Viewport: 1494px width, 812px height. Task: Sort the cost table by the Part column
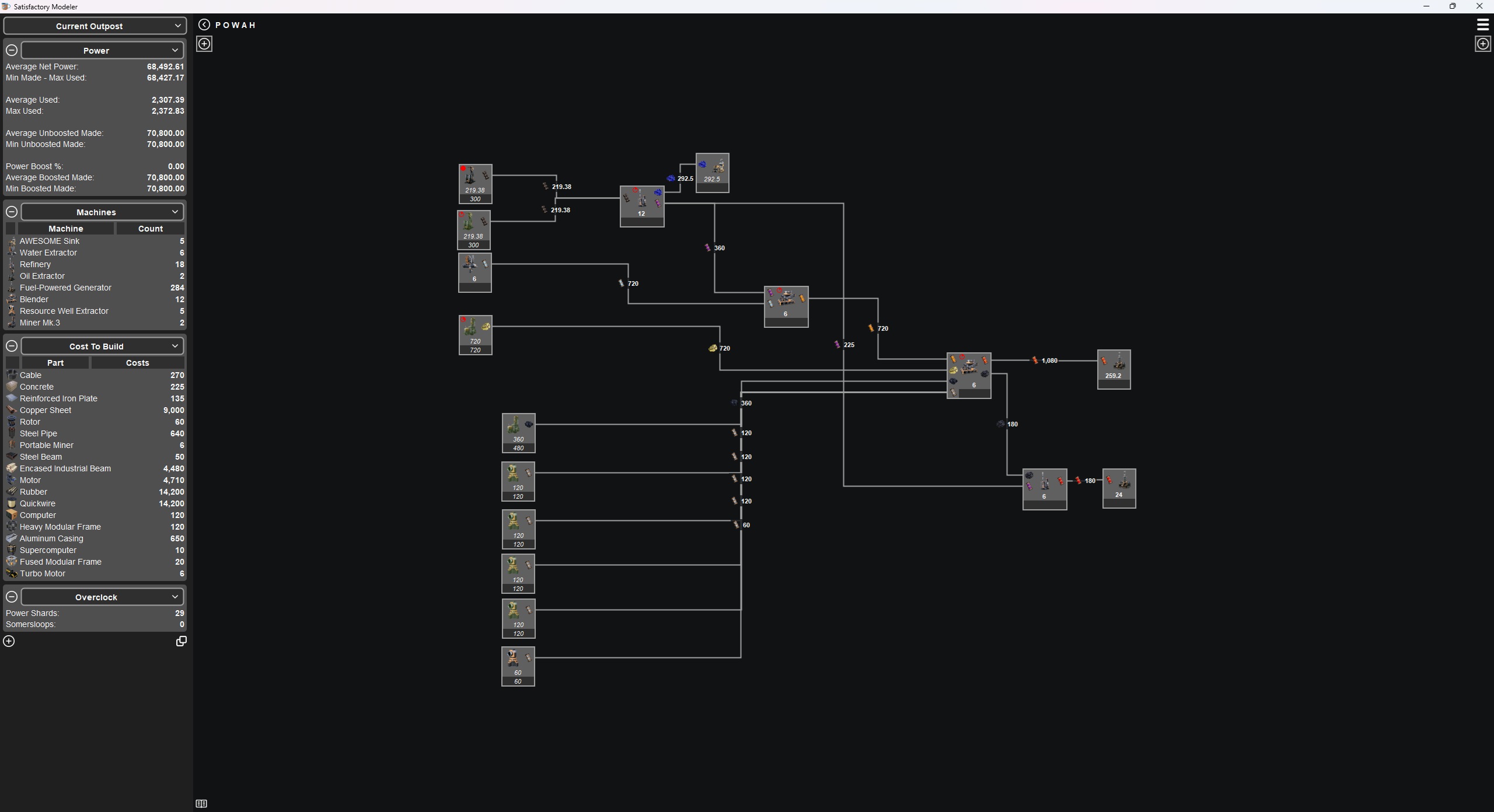(x=55, y=363)
